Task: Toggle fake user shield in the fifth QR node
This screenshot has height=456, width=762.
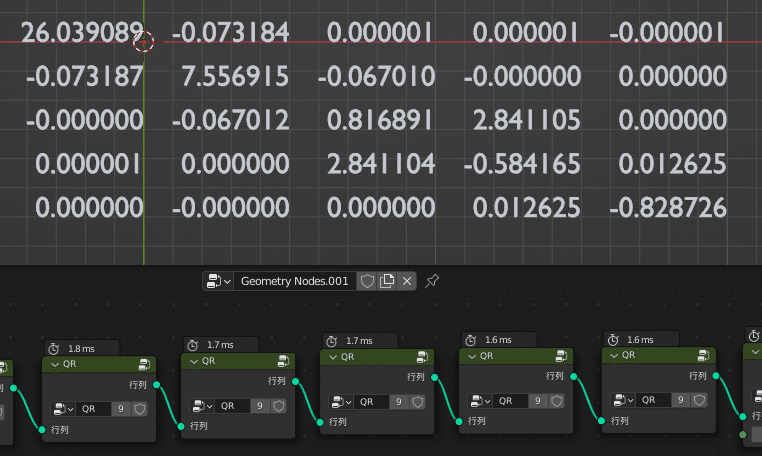Action: (x=699, y=400)
